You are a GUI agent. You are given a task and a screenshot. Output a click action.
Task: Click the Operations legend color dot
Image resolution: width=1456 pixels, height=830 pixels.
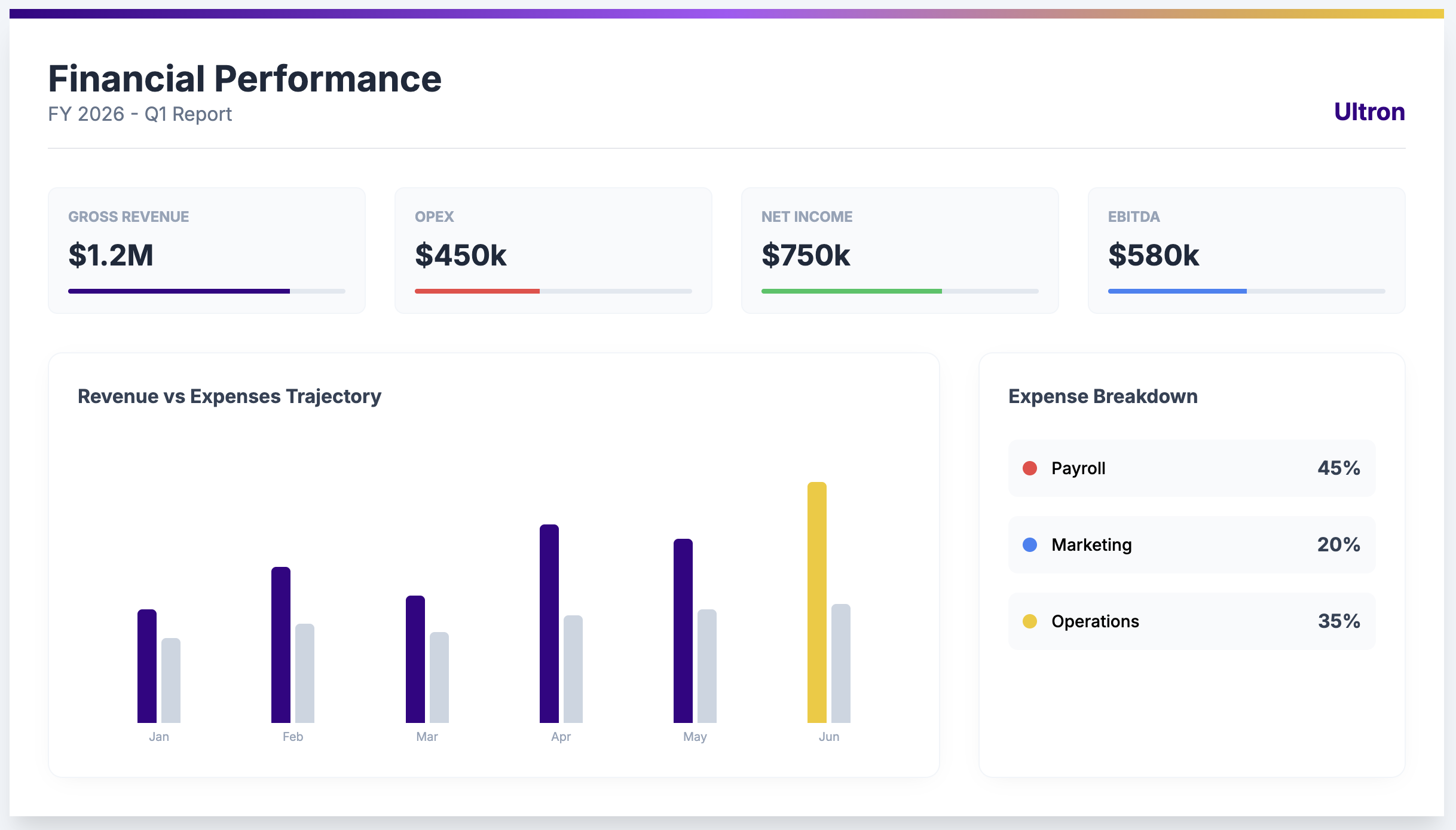[1030, 621]
